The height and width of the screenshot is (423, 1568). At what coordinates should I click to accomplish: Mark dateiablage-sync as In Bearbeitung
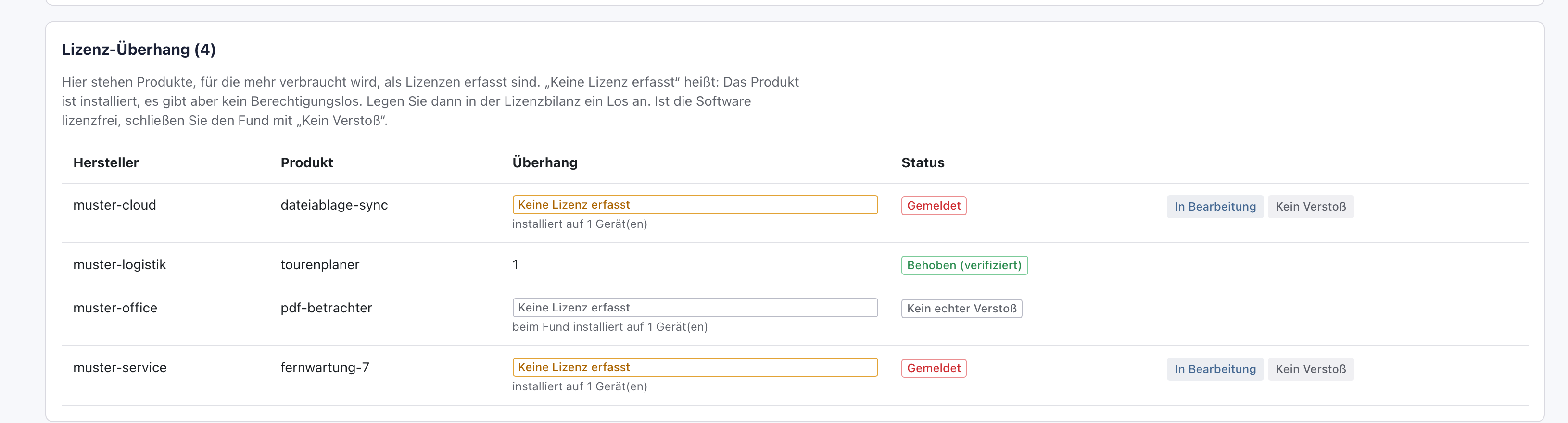[x=1215, y=206]
